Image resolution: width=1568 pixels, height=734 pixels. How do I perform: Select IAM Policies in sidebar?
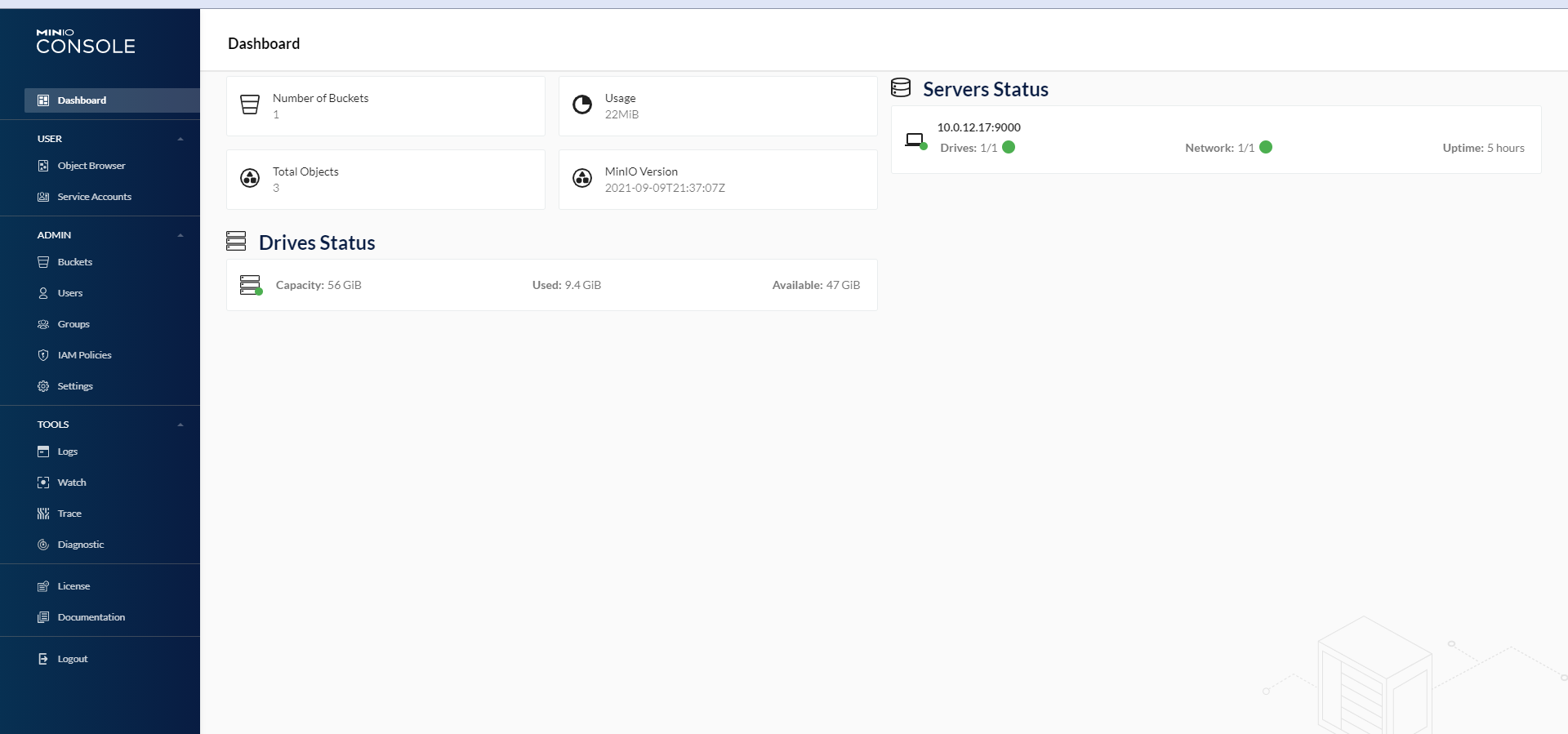click(85, 355)
